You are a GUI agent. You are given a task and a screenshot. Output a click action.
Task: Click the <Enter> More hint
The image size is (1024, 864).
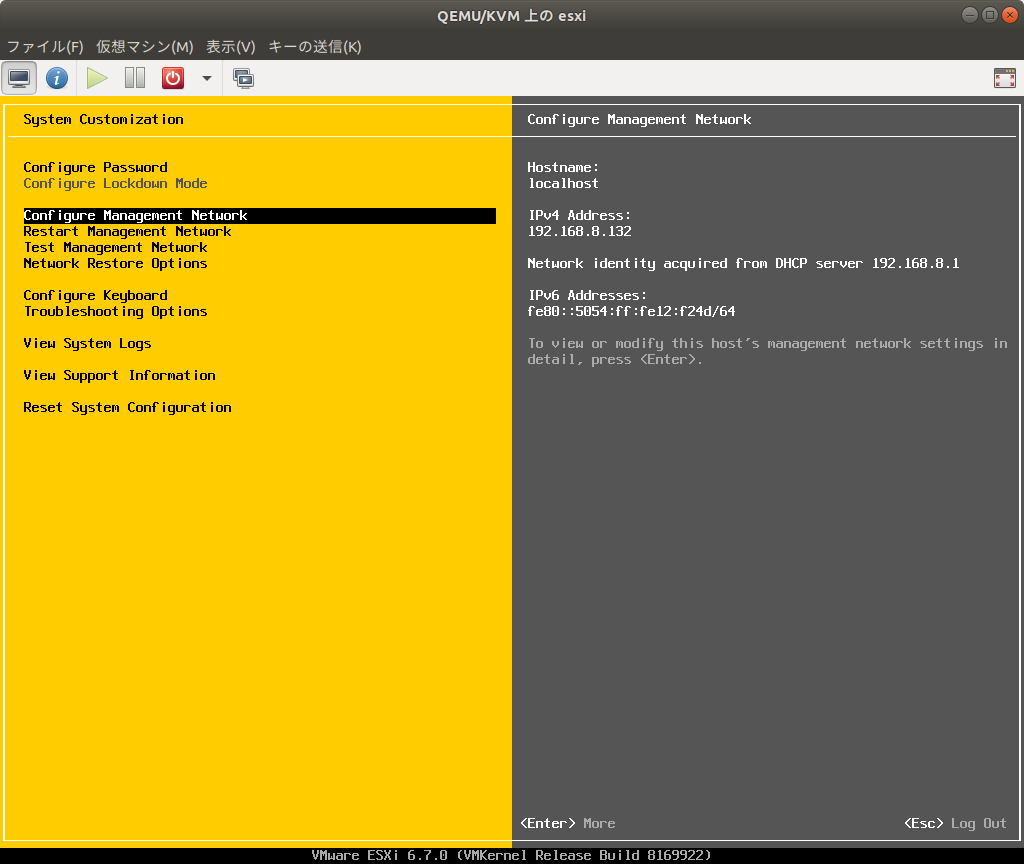[x=568, y=824]
